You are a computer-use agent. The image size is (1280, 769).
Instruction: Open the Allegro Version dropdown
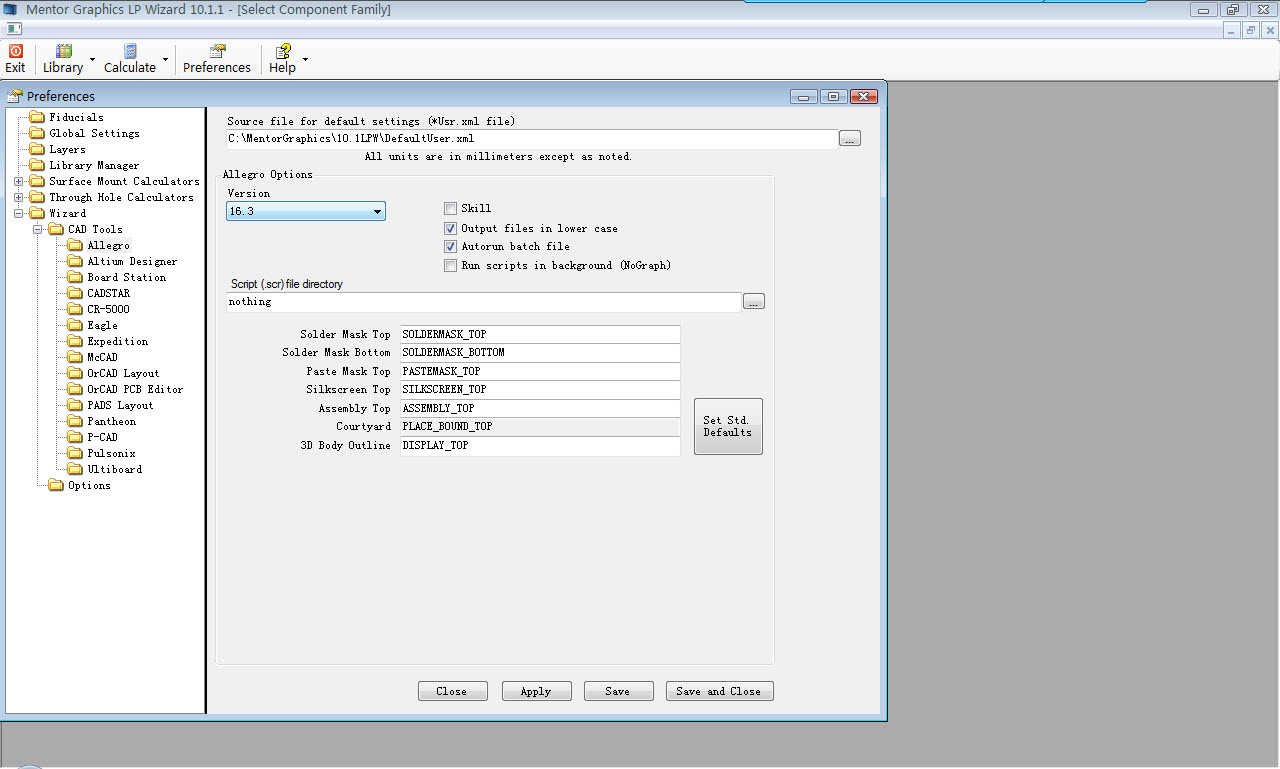click(x=306, y=211)
